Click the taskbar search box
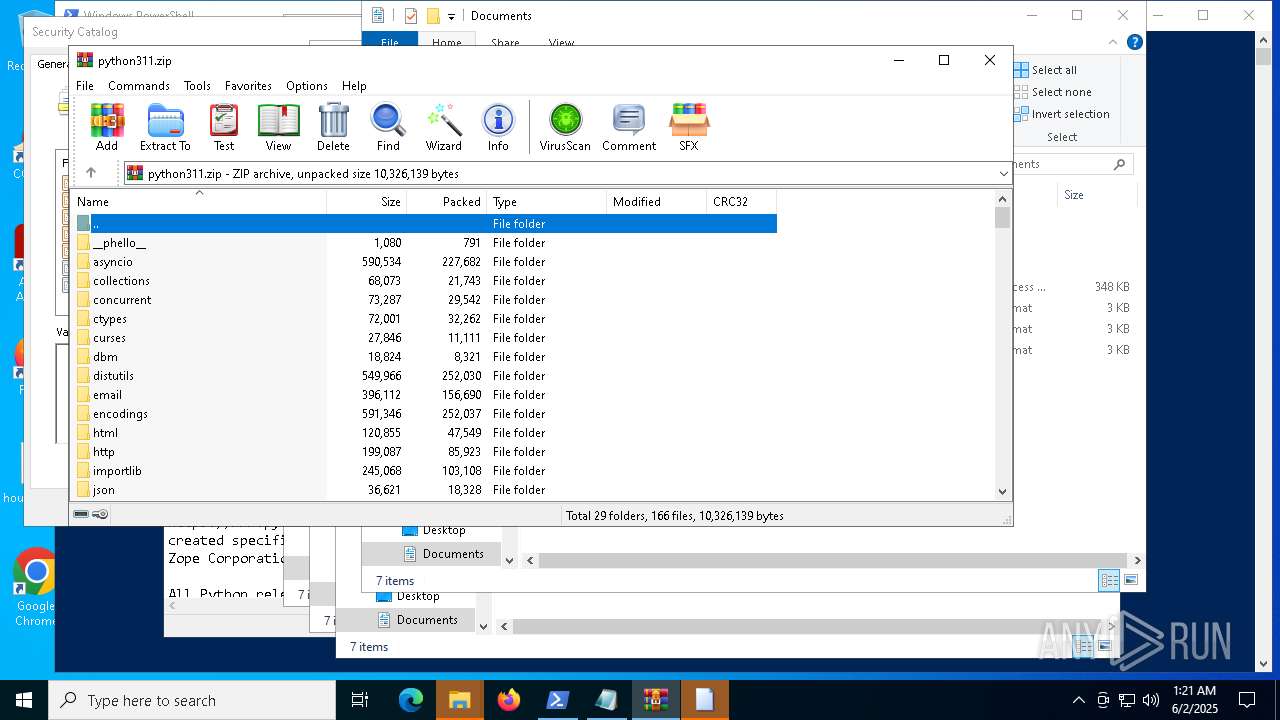The height and width of the screenshot is (720, 1280). coord(192,700)
